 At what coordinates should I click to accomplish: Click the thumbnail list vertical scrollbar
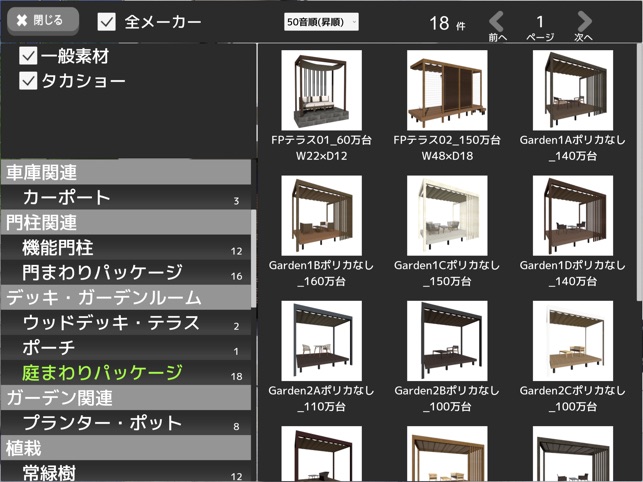[x=639, y=172]
